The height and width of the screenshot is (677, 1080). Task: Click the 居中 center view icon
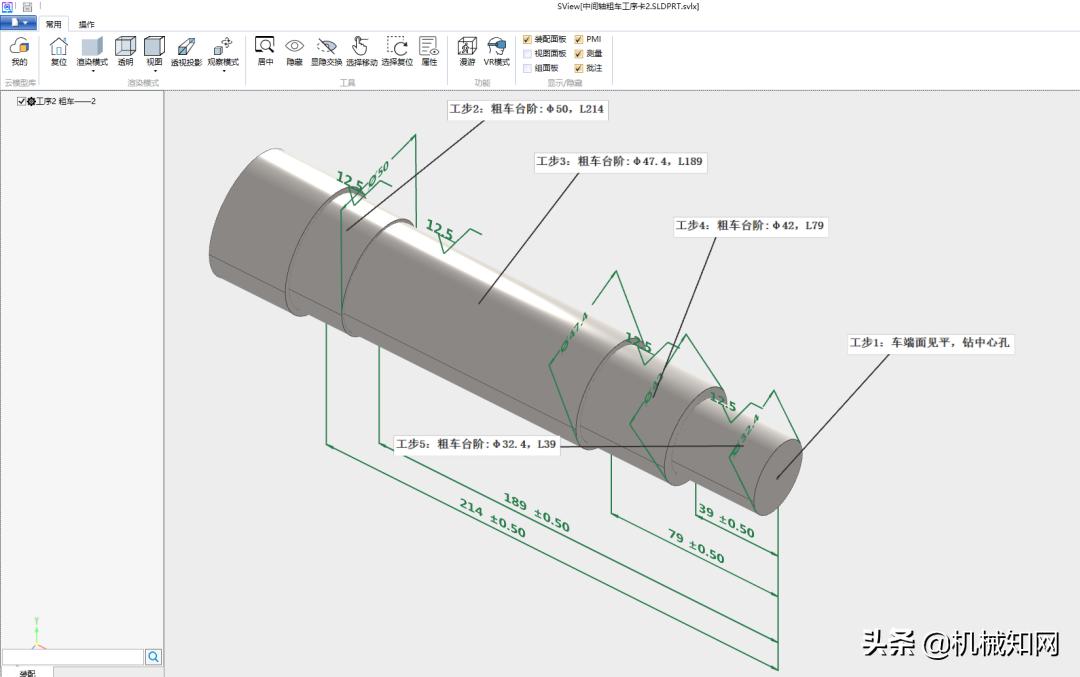pyautogui.click(x=265, y=50)
